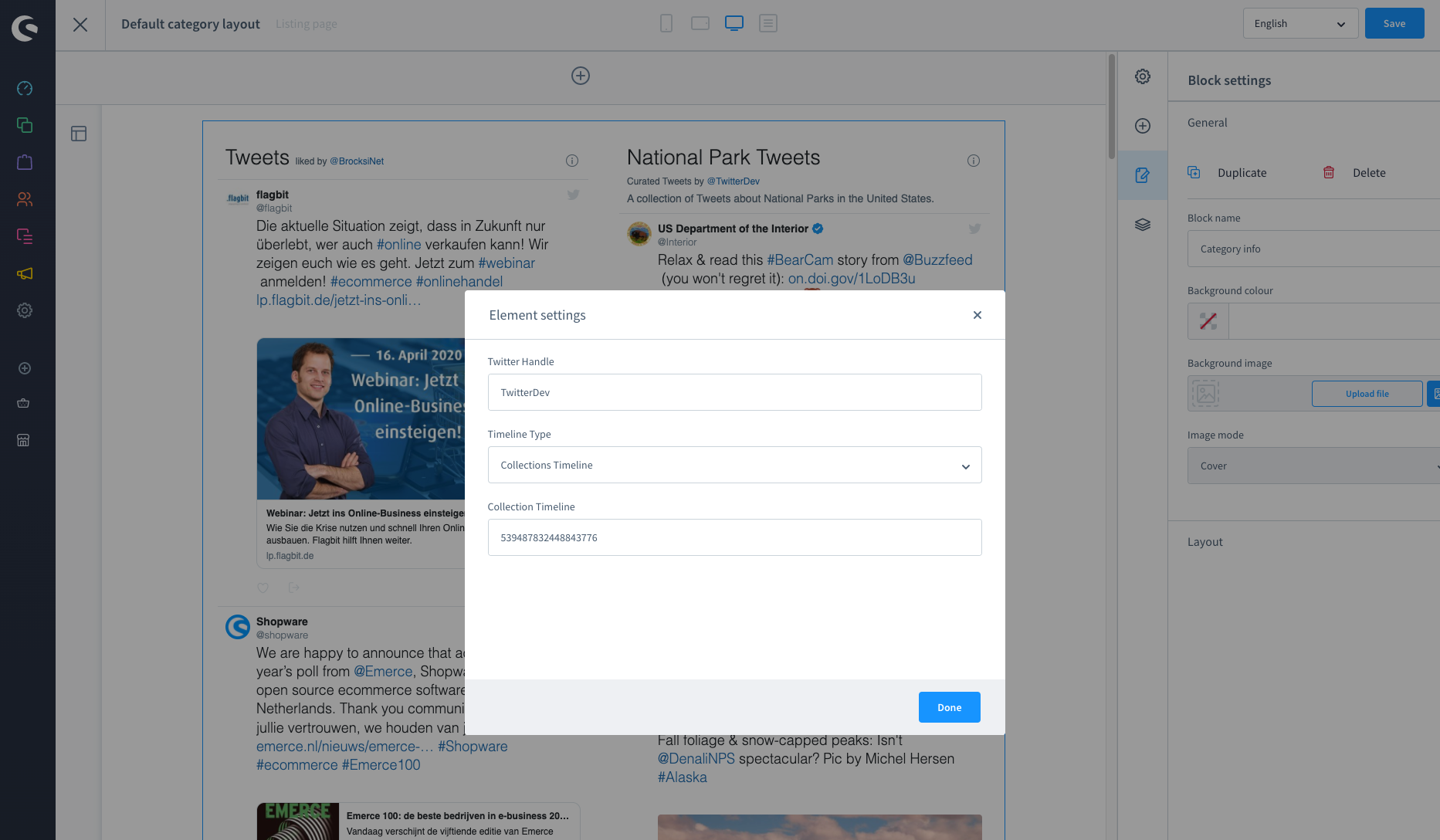This screenshot has height=840, width=1440.
Task: Open the @BrocksiNet link
Action: tap(357, 161)
